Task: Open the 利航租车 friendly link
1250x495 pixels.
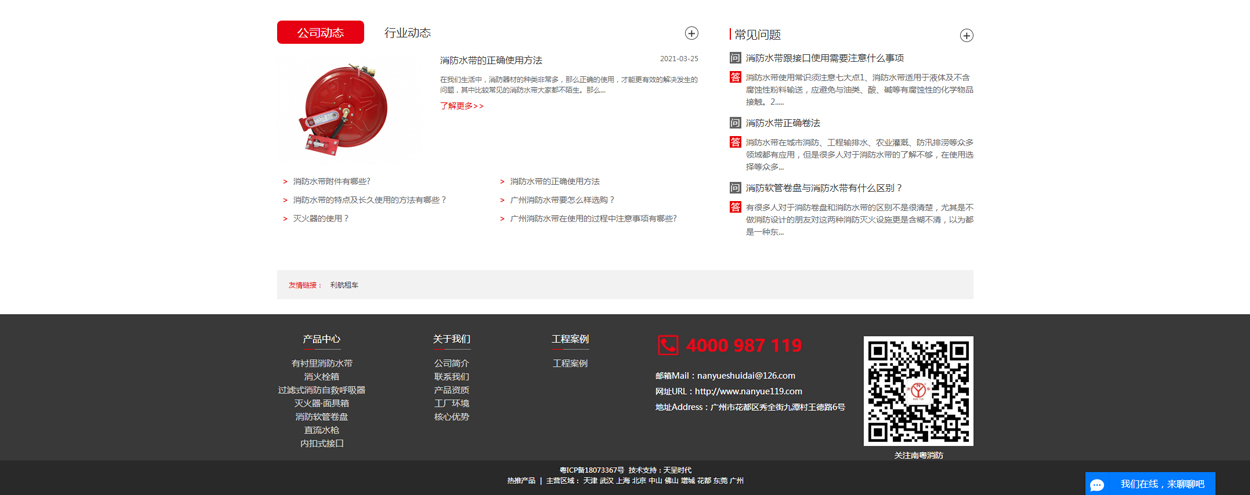Action: [x=344, y=285]
